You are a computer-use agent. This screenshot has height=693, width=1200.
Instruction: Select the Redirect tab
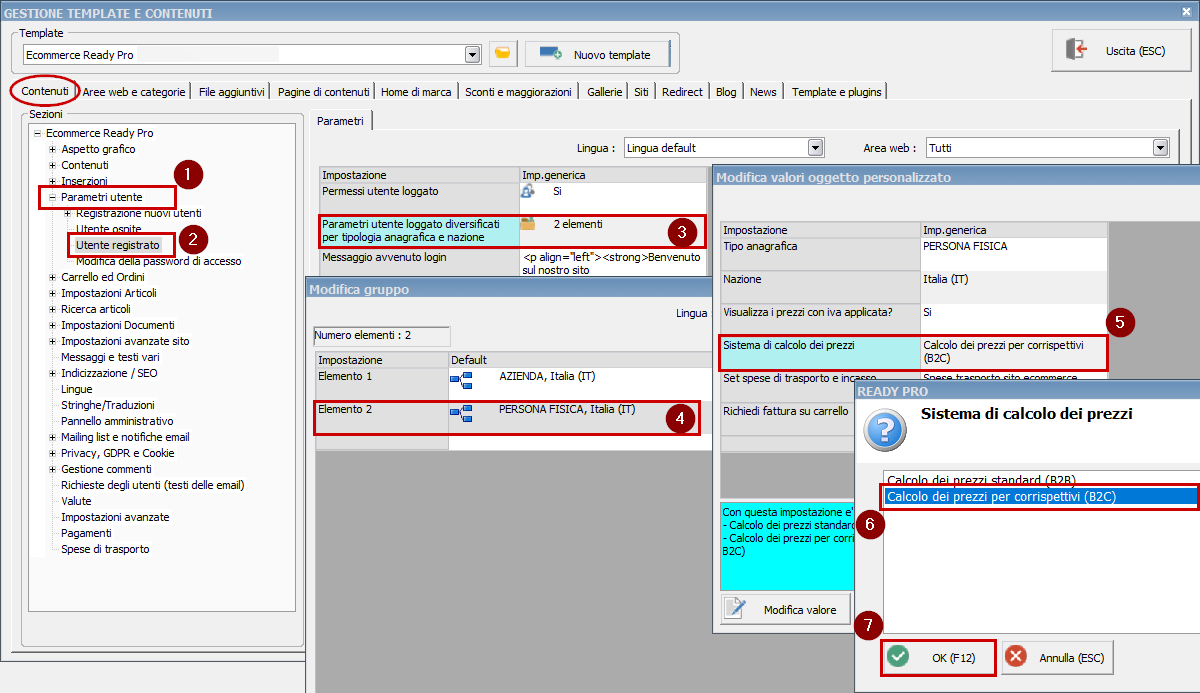point(682,92)
